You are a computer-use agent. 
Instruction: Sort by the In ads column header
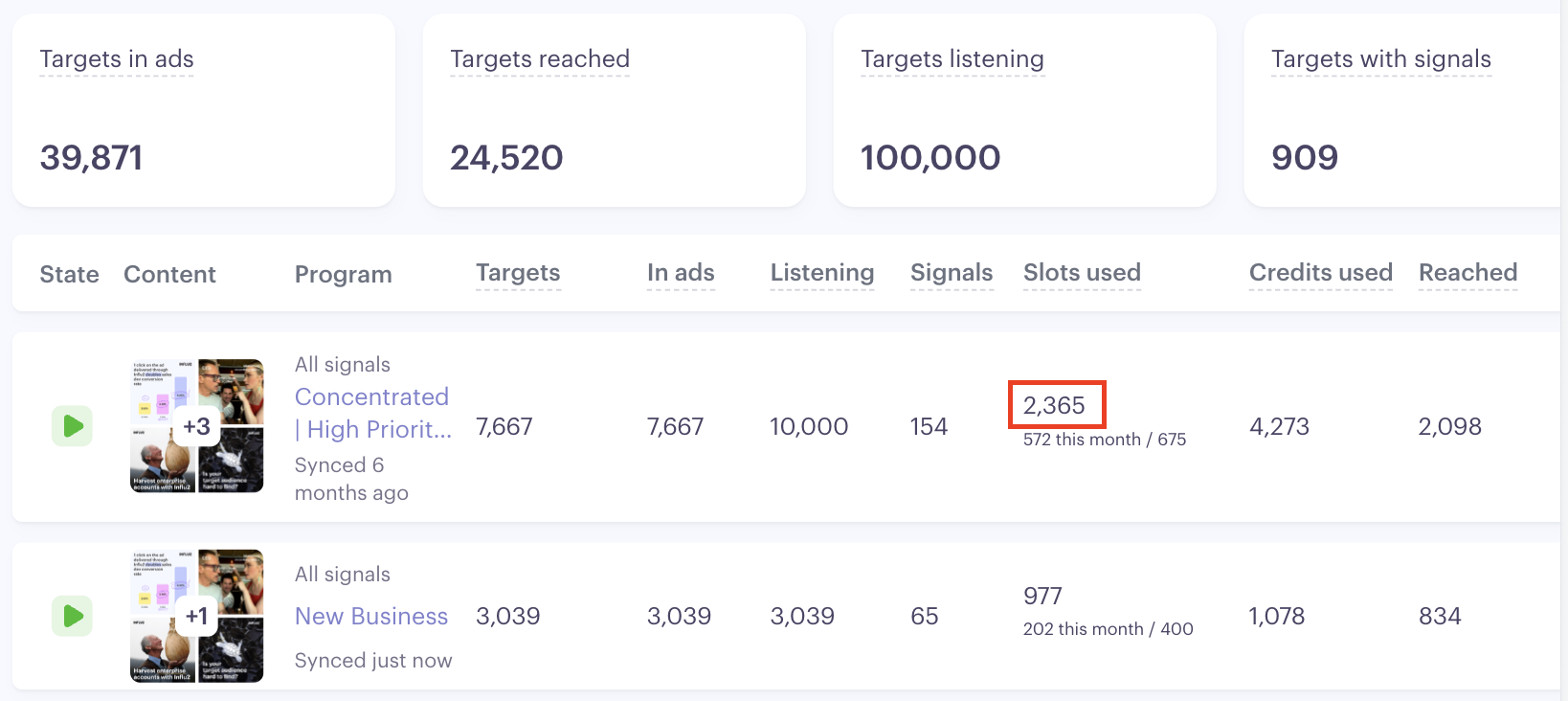coord(681,273)
